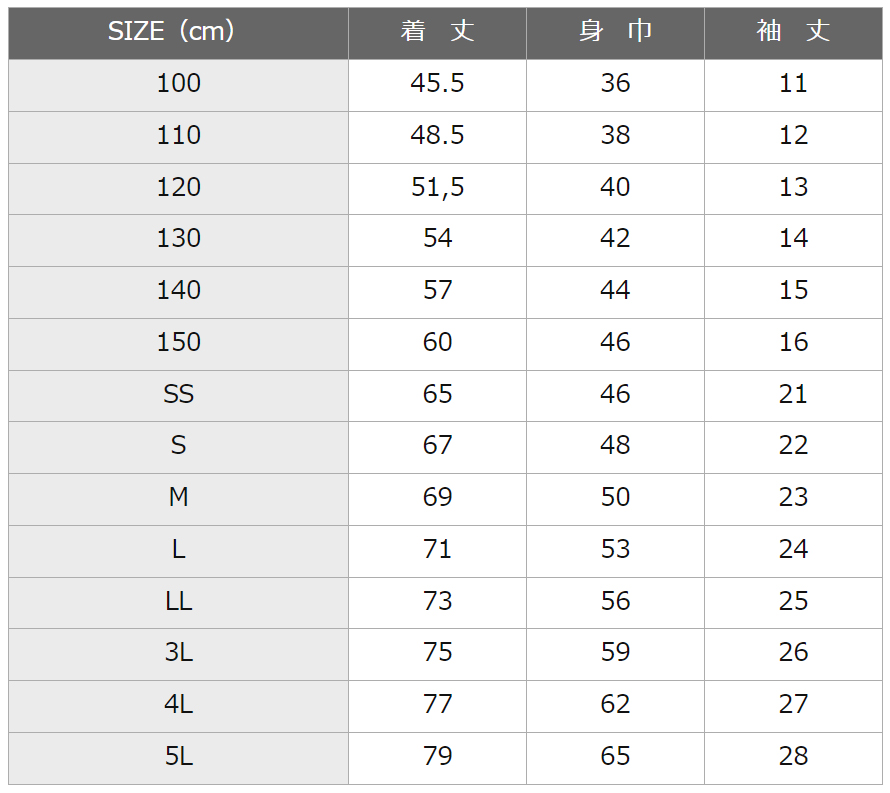890x793 pixels.
Task: Select sleeve length value 28
Action: pyautogui.click(x=794, y=758)
